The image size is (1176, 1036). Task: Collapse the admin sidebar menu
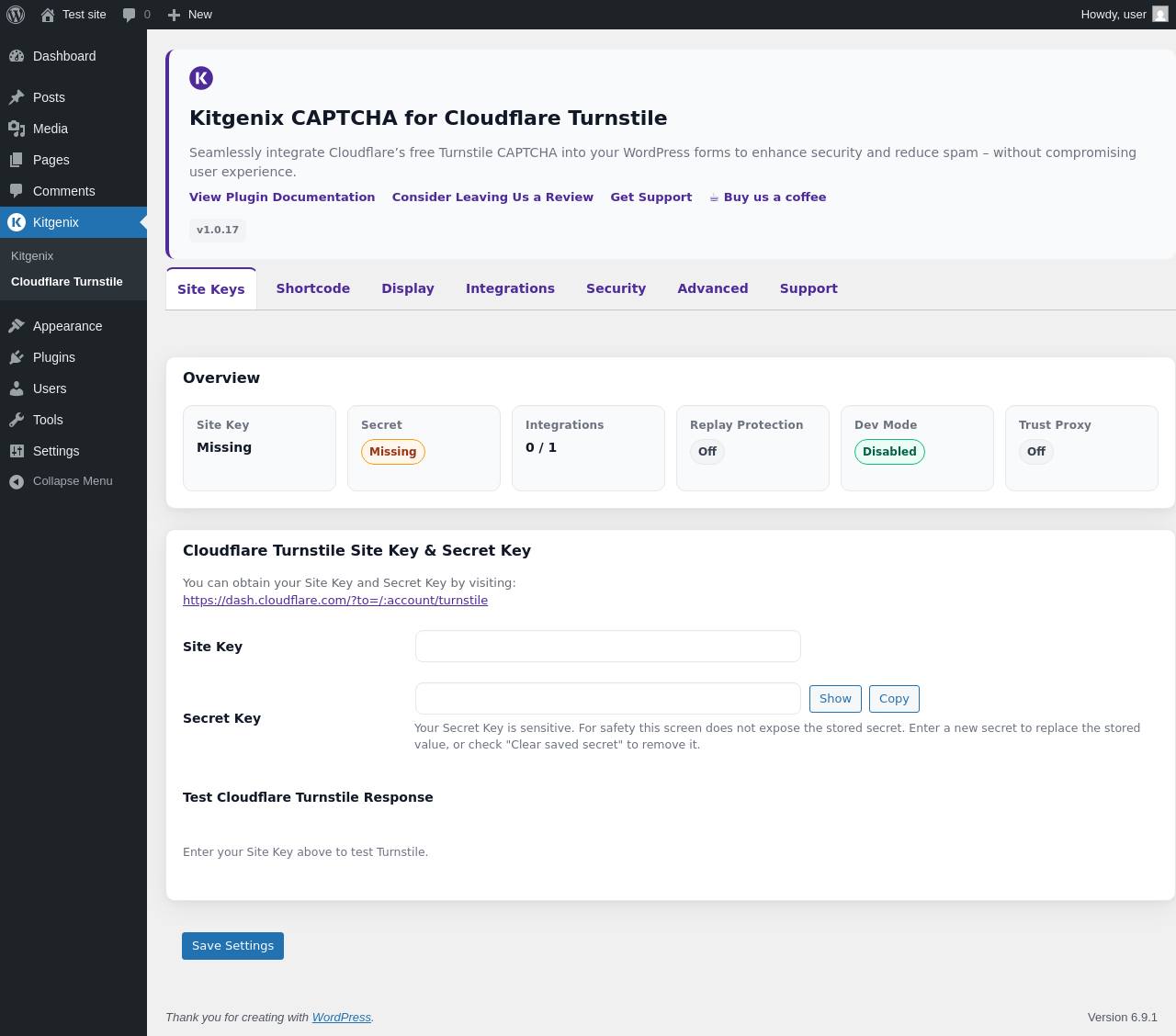[61, 481]
